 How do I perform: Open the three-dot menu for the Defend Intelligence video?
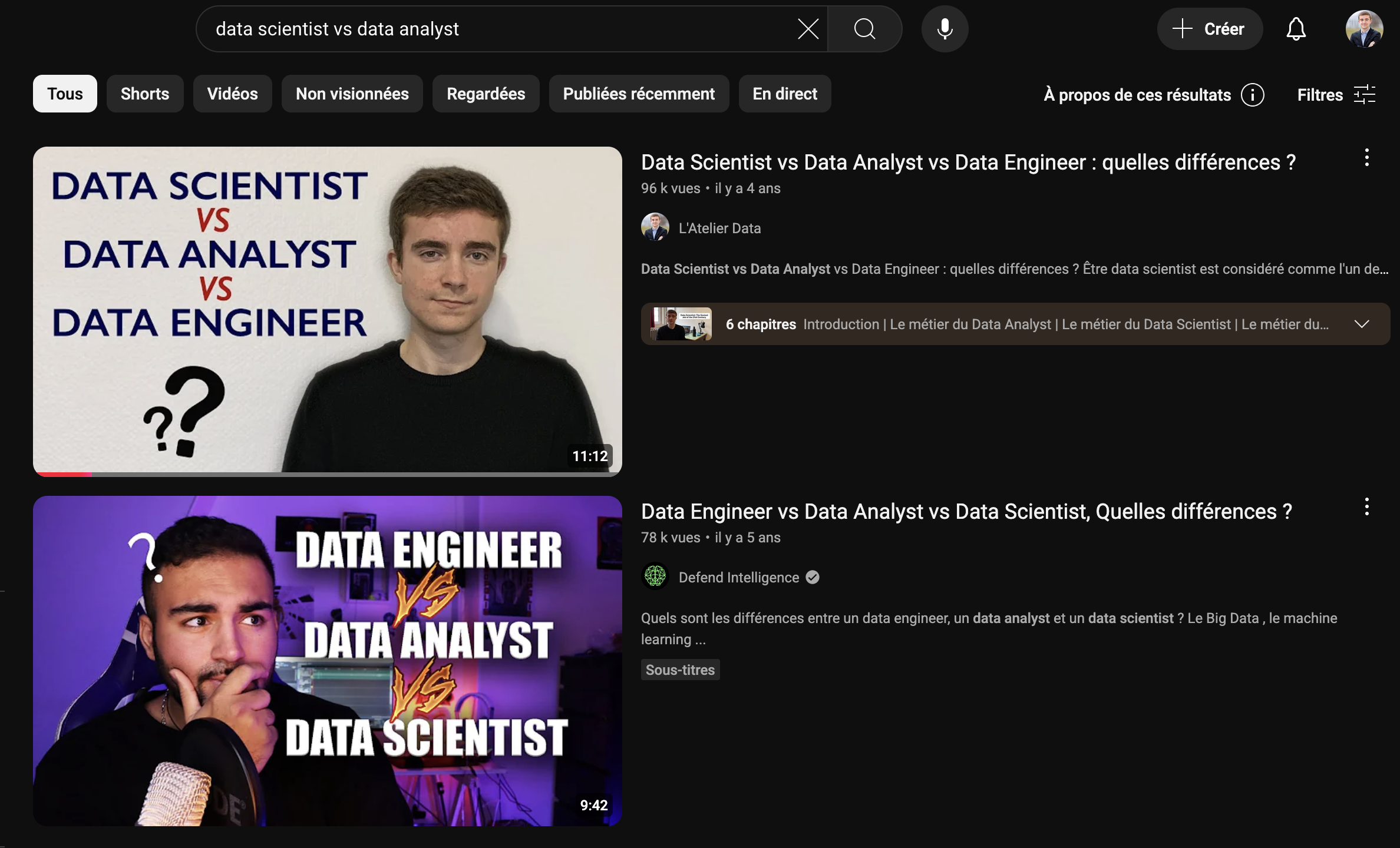(1366, 507)
